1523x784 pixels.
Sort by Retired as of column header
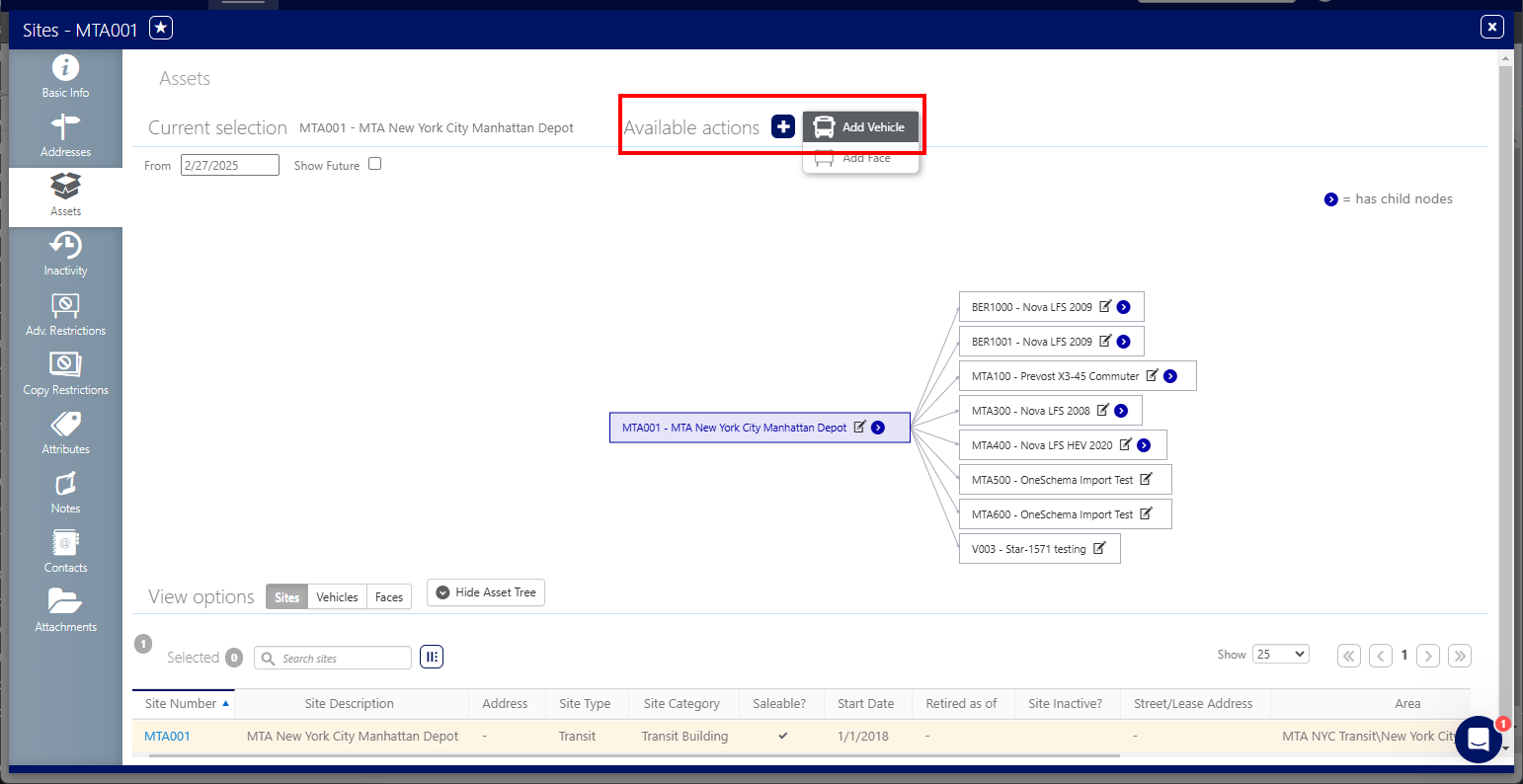[961, 704]
